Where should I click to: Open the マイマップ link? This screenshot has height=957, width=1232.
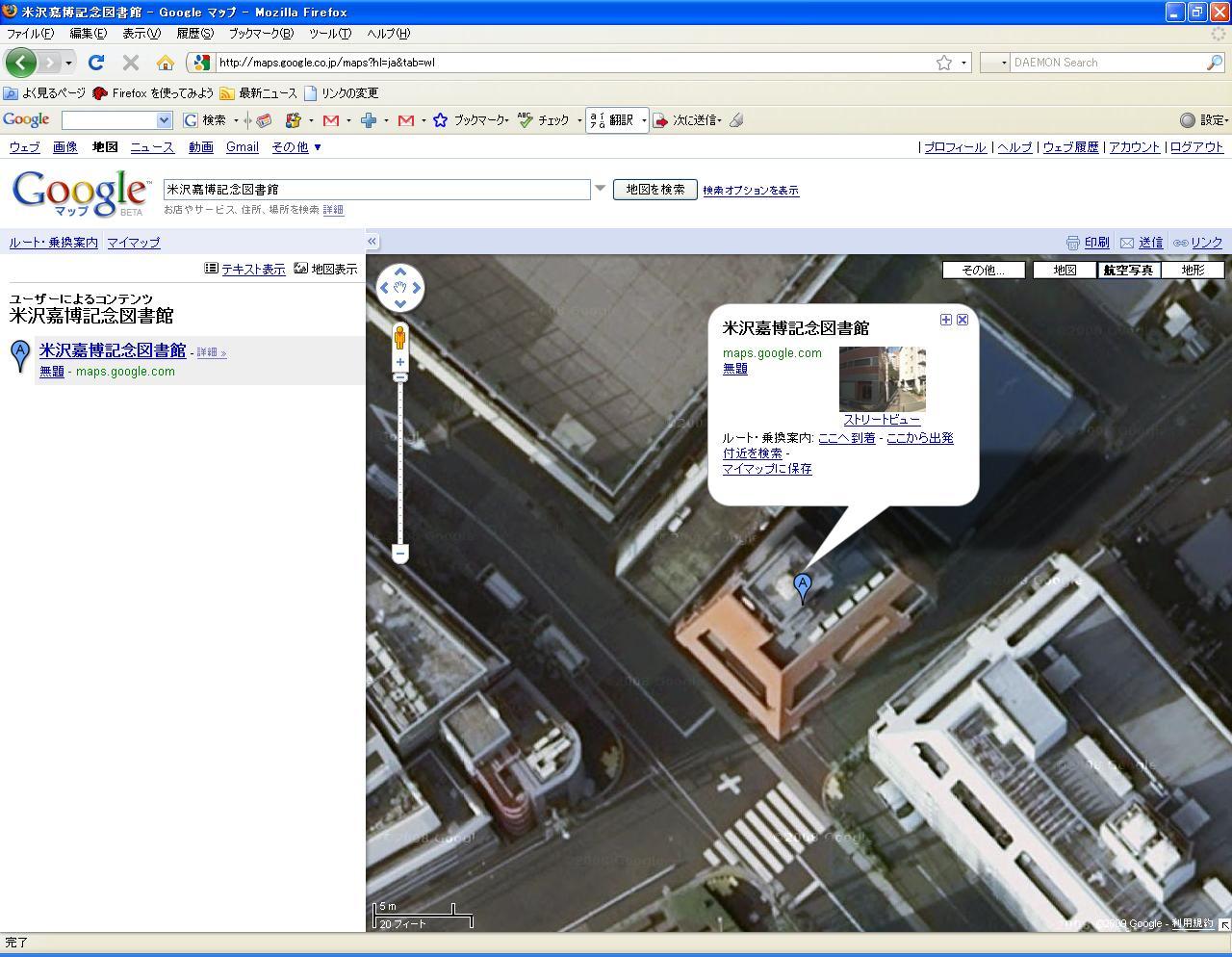coord(133,243)
